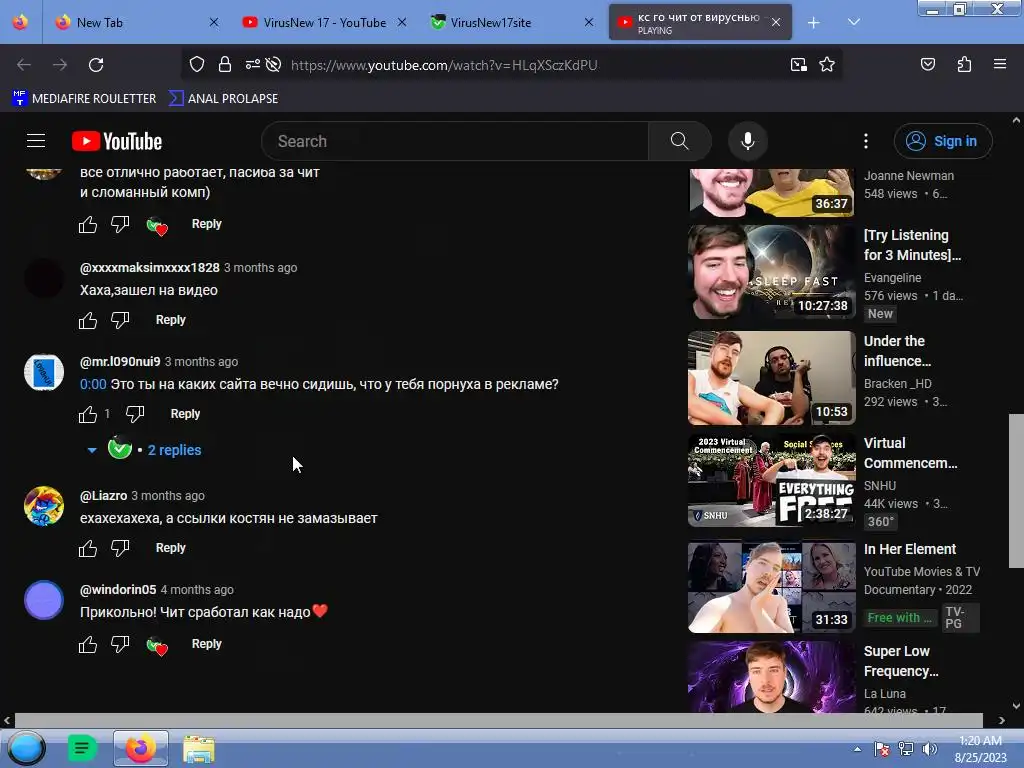Viewport: 1024px width, 768px height.
Task: Like the comment by @windorin05
Action: pyautogui.click(x=88, y=645)
